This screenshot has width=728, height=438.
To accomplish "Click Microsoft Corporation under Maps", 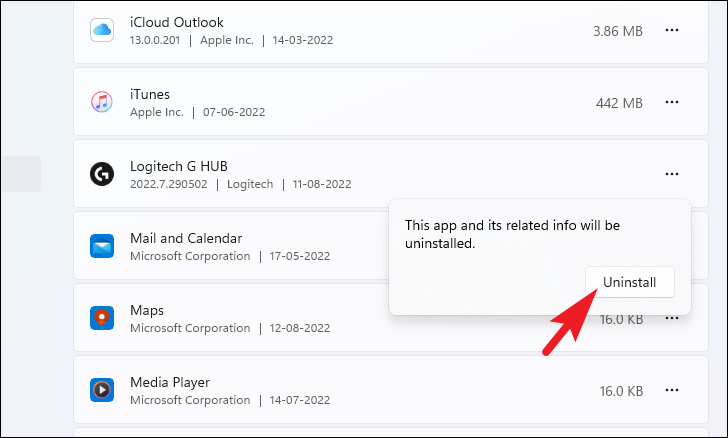I will (190, 328).
